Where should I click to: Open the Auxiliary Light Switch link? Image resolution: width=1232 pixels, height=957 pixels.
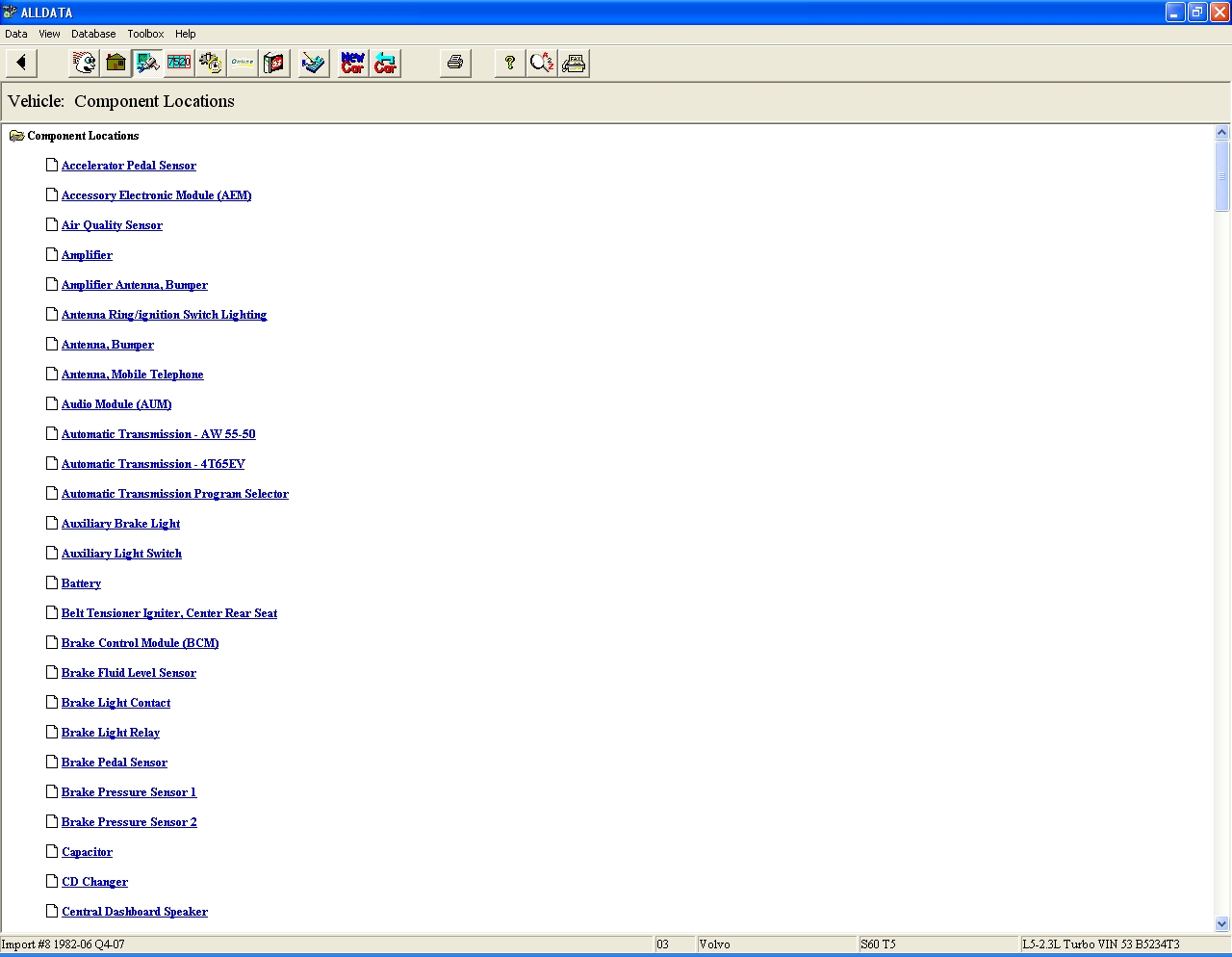pos(121,554)
